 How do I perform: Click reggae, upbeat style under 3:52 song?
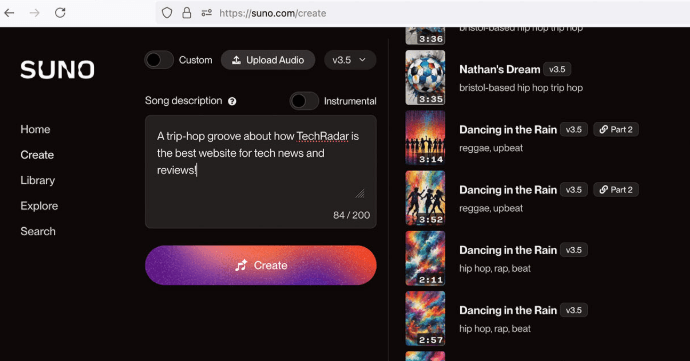pyautogui.click(x=491, y=209)
